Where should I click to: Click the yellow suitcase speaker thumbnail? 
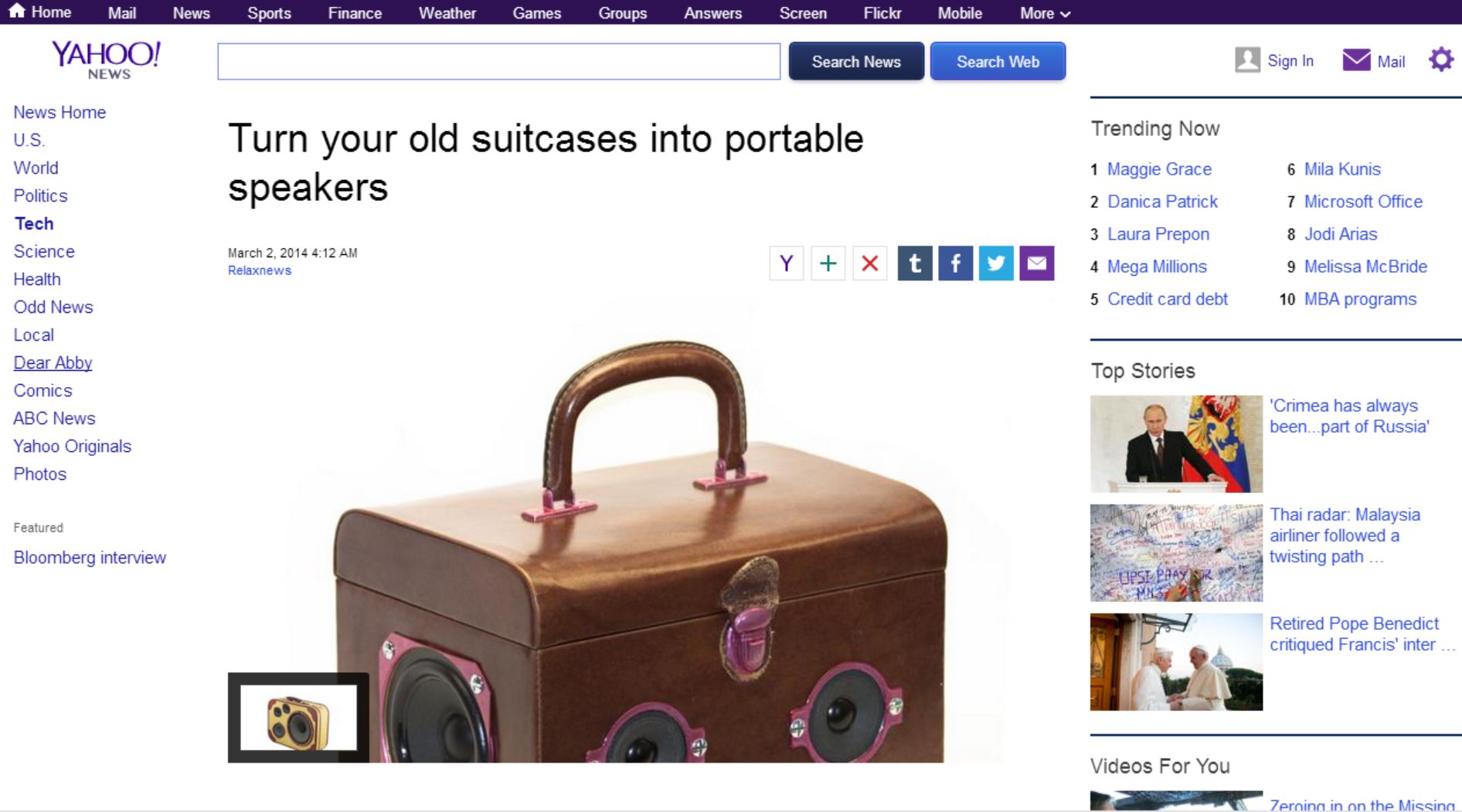pyautogui.click(x=298, y=718)
